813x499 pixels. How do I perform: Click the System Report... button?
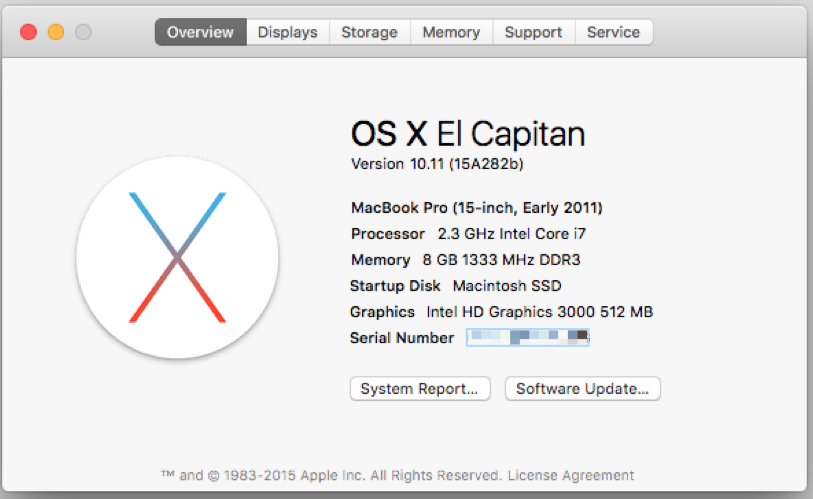[420, 389]
